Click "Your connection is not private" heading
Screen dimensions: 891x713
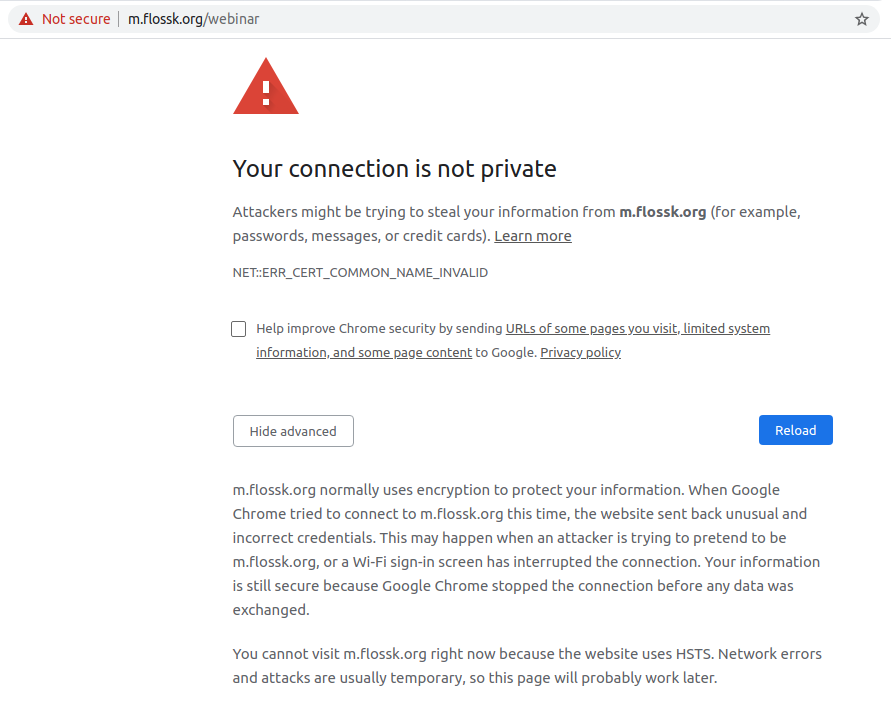point(394,169)
